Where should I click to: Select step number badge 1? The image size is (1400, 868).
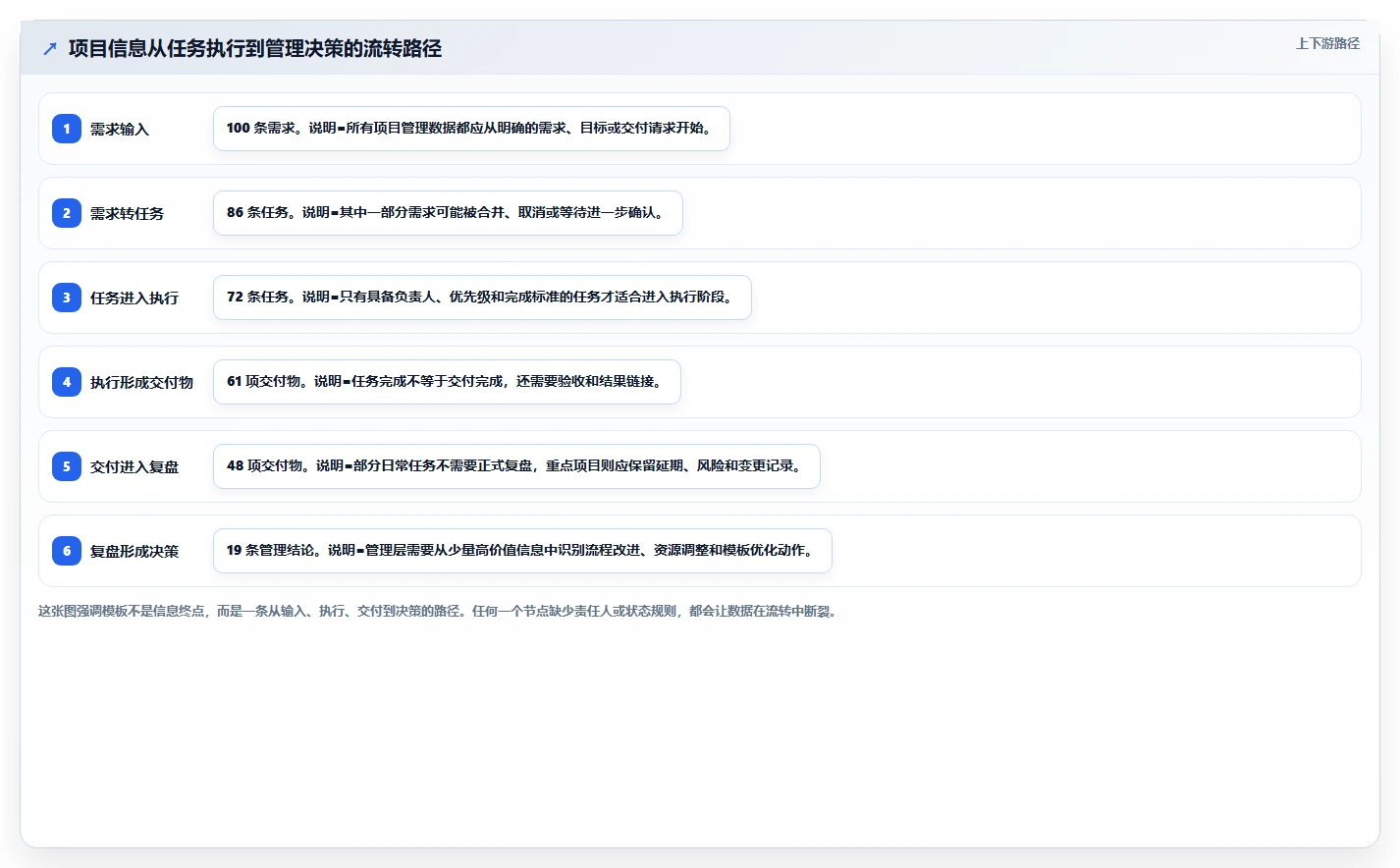67,129
